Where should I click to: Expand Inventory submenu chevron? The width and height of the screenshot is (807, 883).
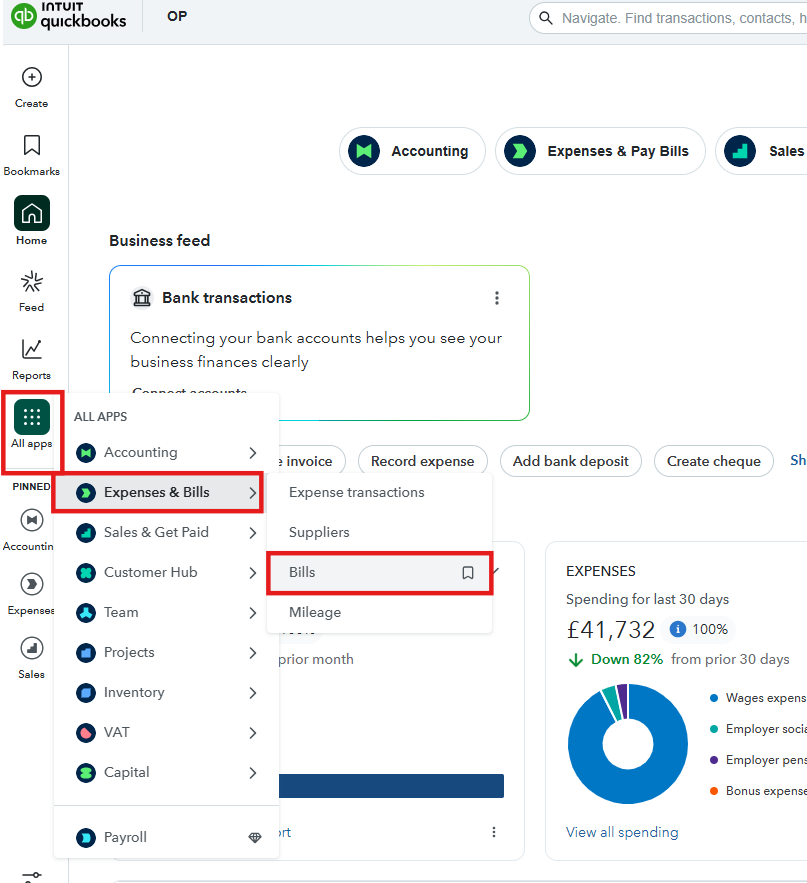point(253,693)
